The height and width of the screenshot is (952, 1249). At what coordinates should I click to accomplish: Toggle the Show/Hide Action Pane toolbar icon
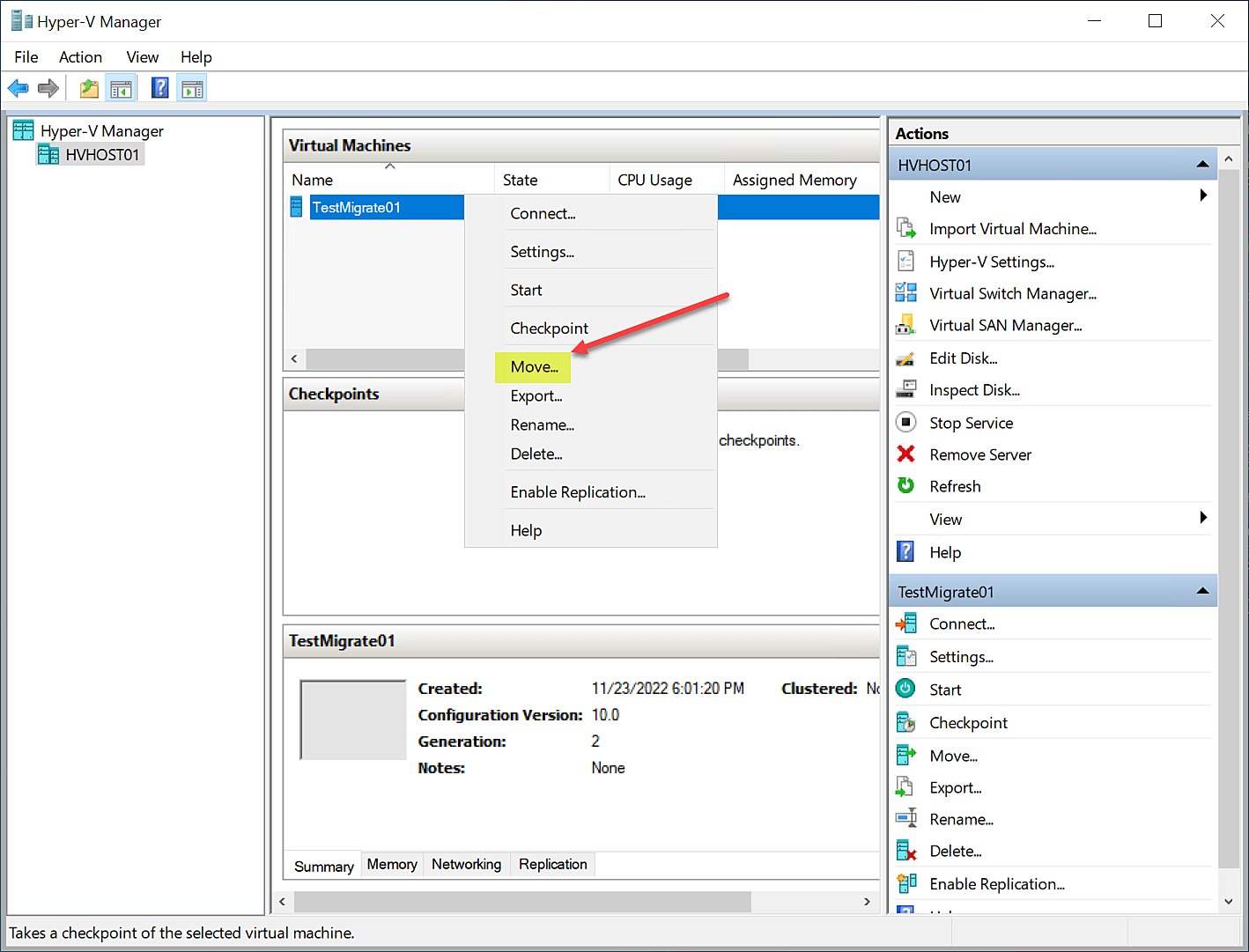192,88
